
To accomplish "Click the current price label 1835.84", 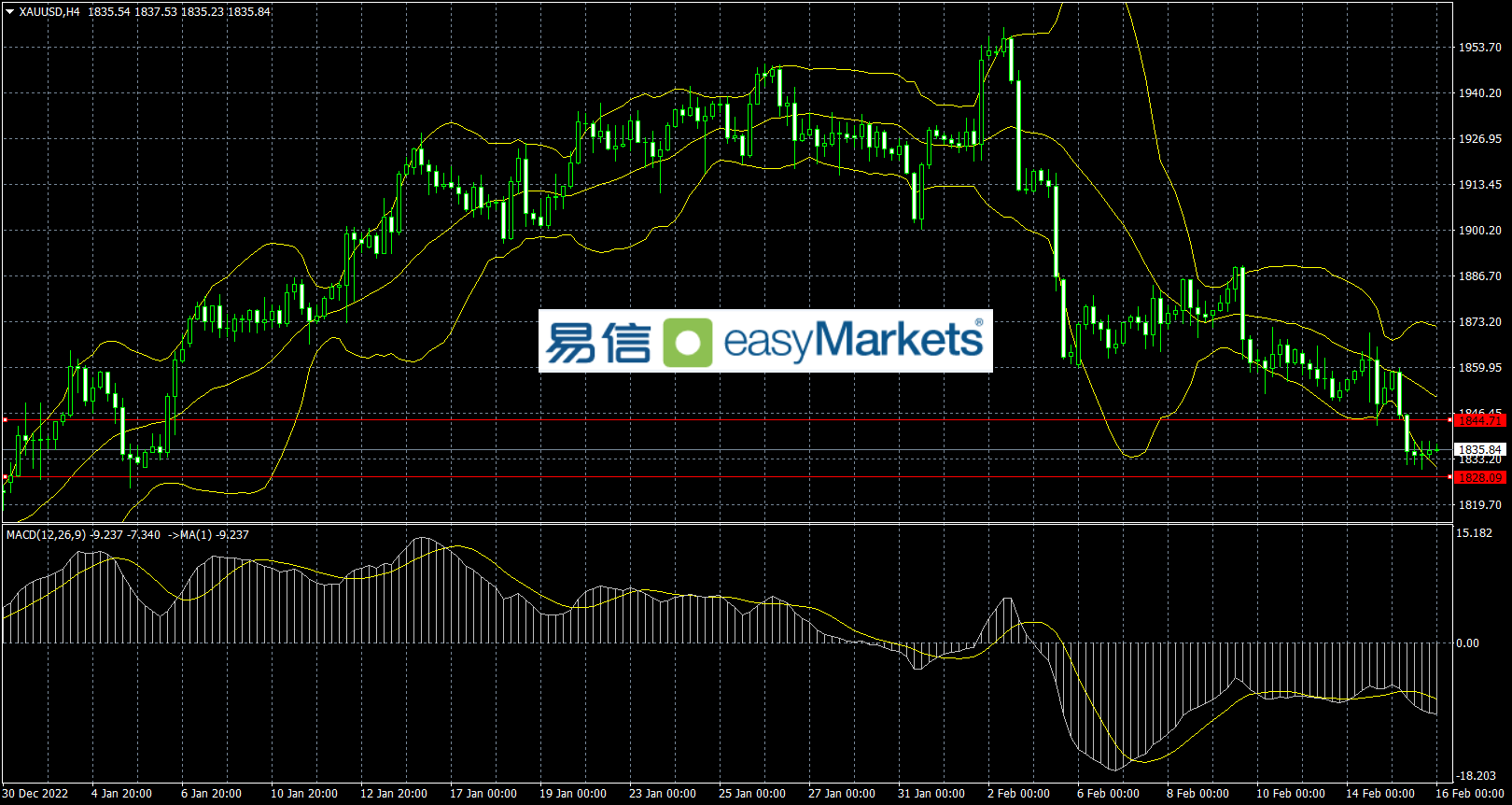I will 1480,449.
